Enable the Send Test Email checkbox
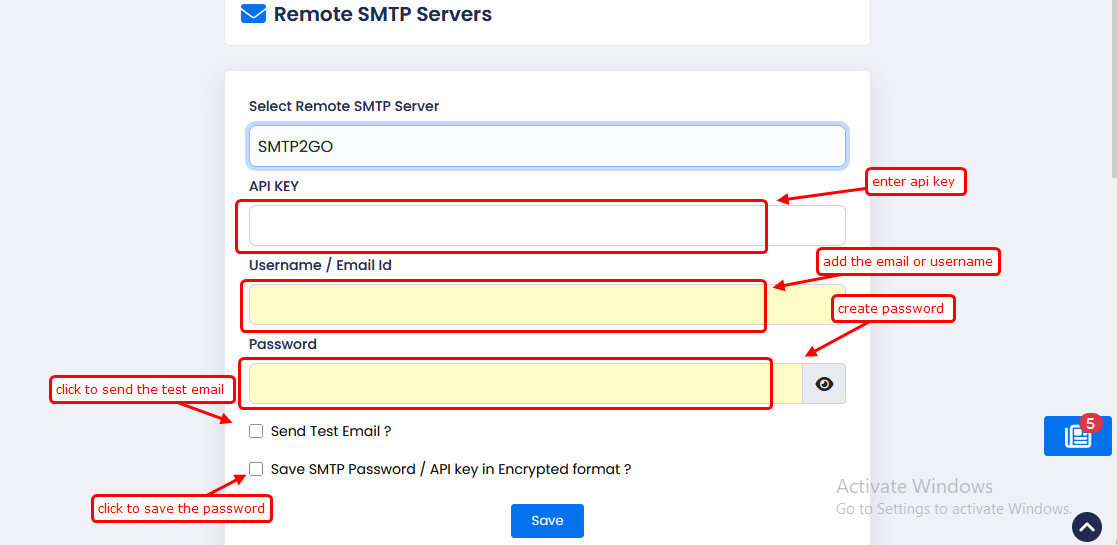 click(256, 431)
